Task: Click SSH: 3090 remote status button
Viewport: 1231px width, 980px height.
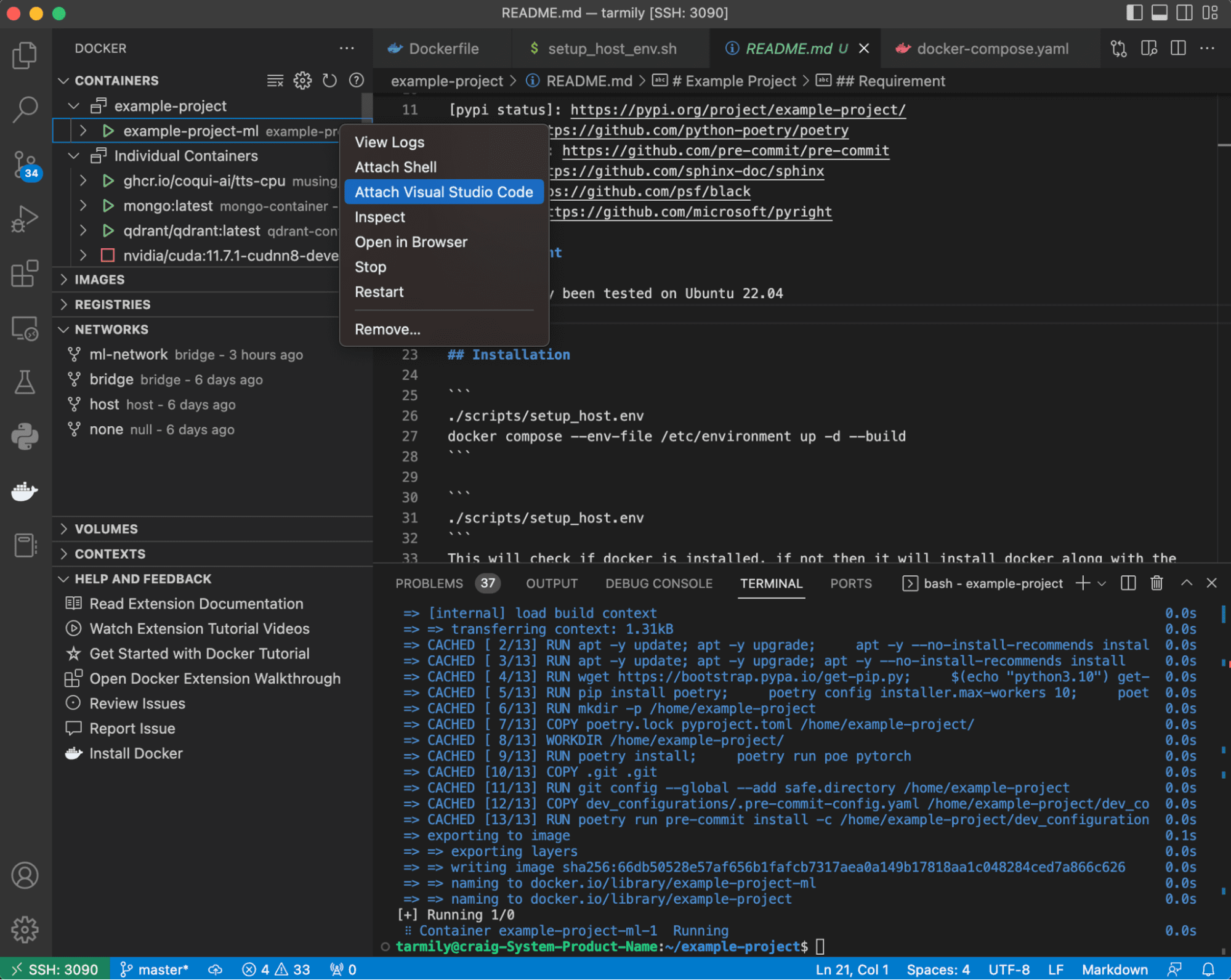Action: click(x=55, y=970)
